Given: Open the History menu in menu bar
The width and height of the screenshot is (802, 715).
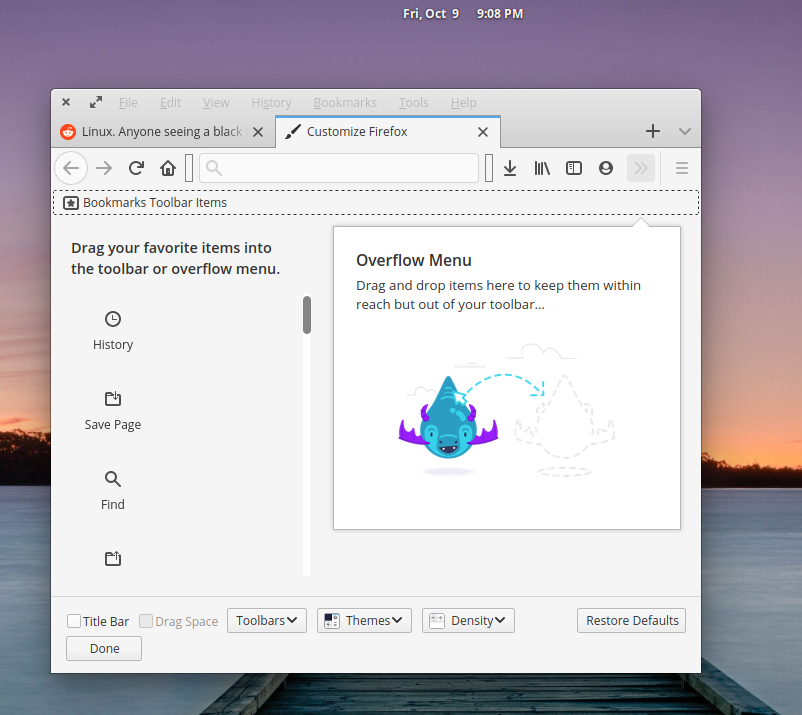Looking at the screenshot, I should point(271,103).
